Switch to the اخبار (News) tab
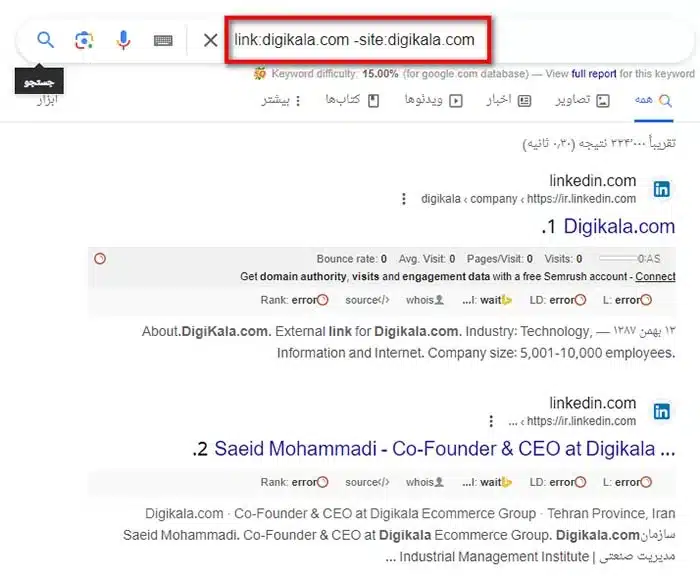 coord(508,100)
